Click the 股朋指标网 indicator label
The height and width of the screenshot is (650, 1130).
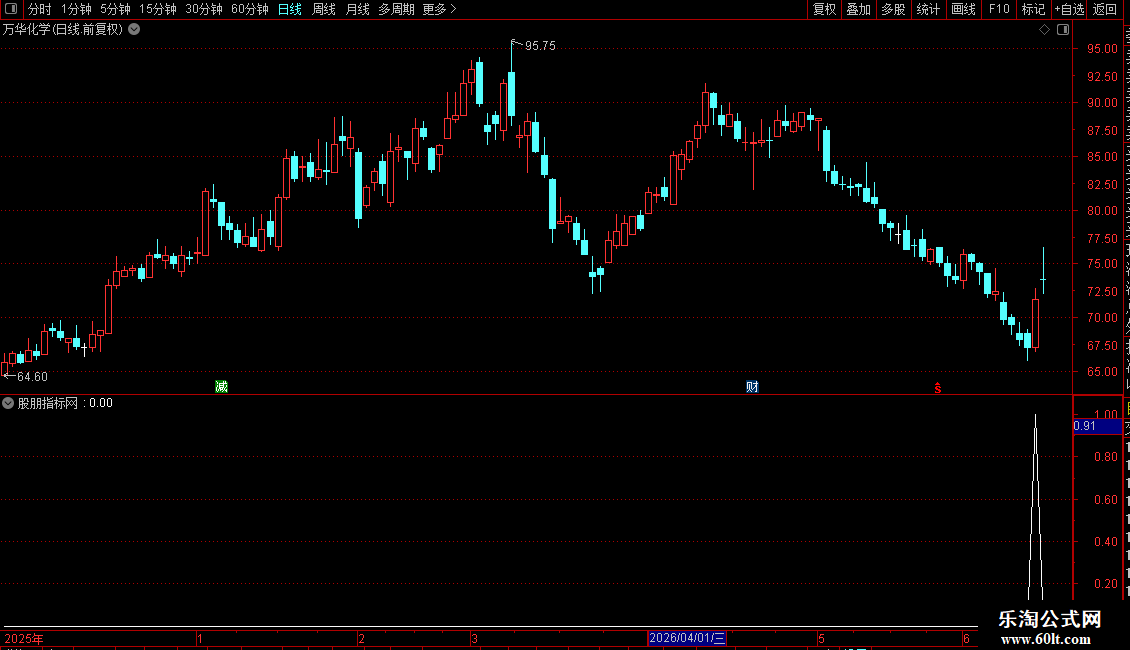point(48,404)
